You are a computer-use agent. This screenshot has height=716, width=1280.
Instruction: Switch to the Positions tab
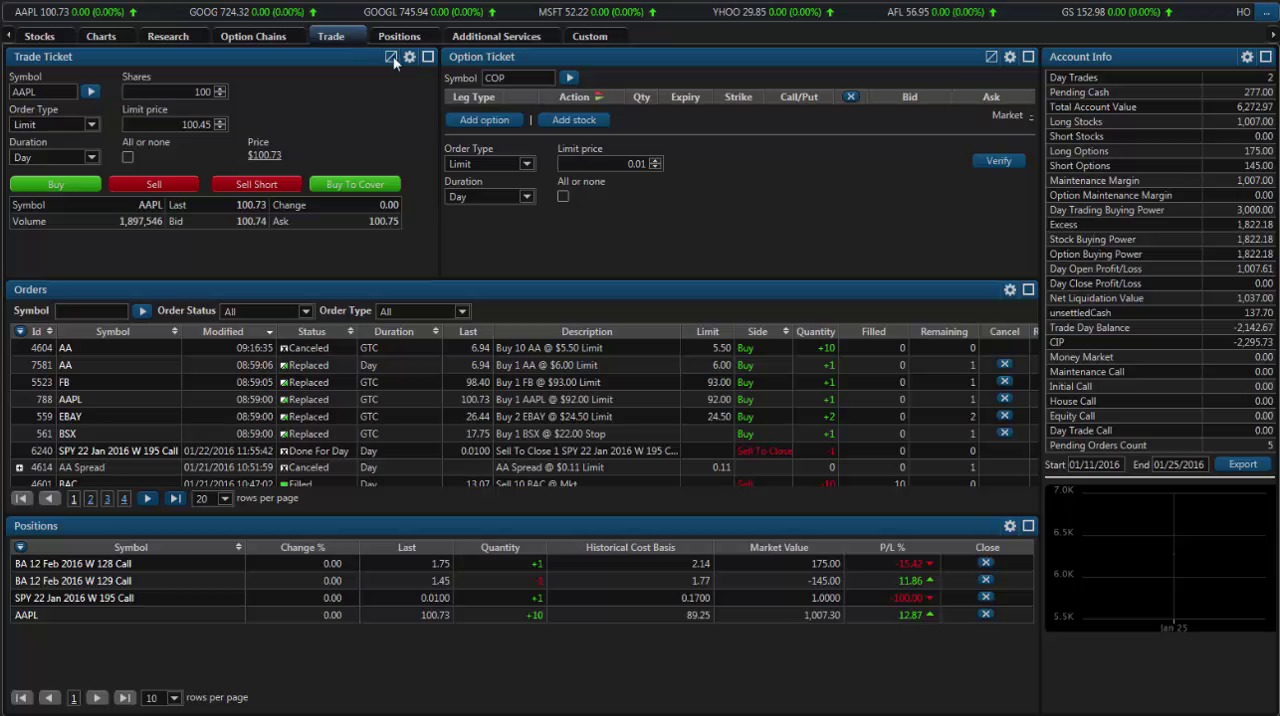click(399, 37)
